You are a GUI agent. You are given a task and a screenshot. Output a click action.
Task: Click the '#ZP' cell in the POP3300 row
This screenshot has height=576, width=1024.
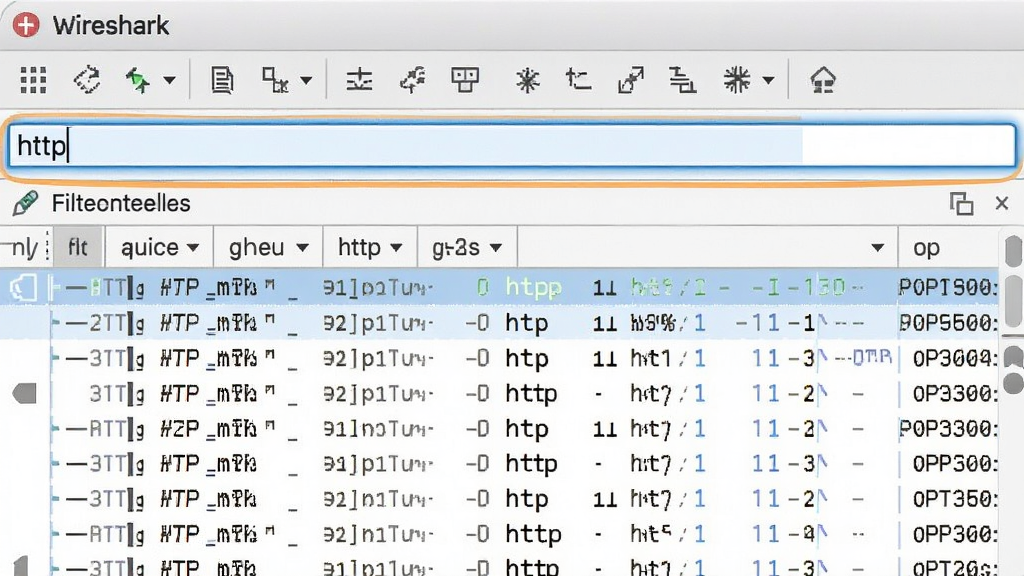tap(180, 428)
